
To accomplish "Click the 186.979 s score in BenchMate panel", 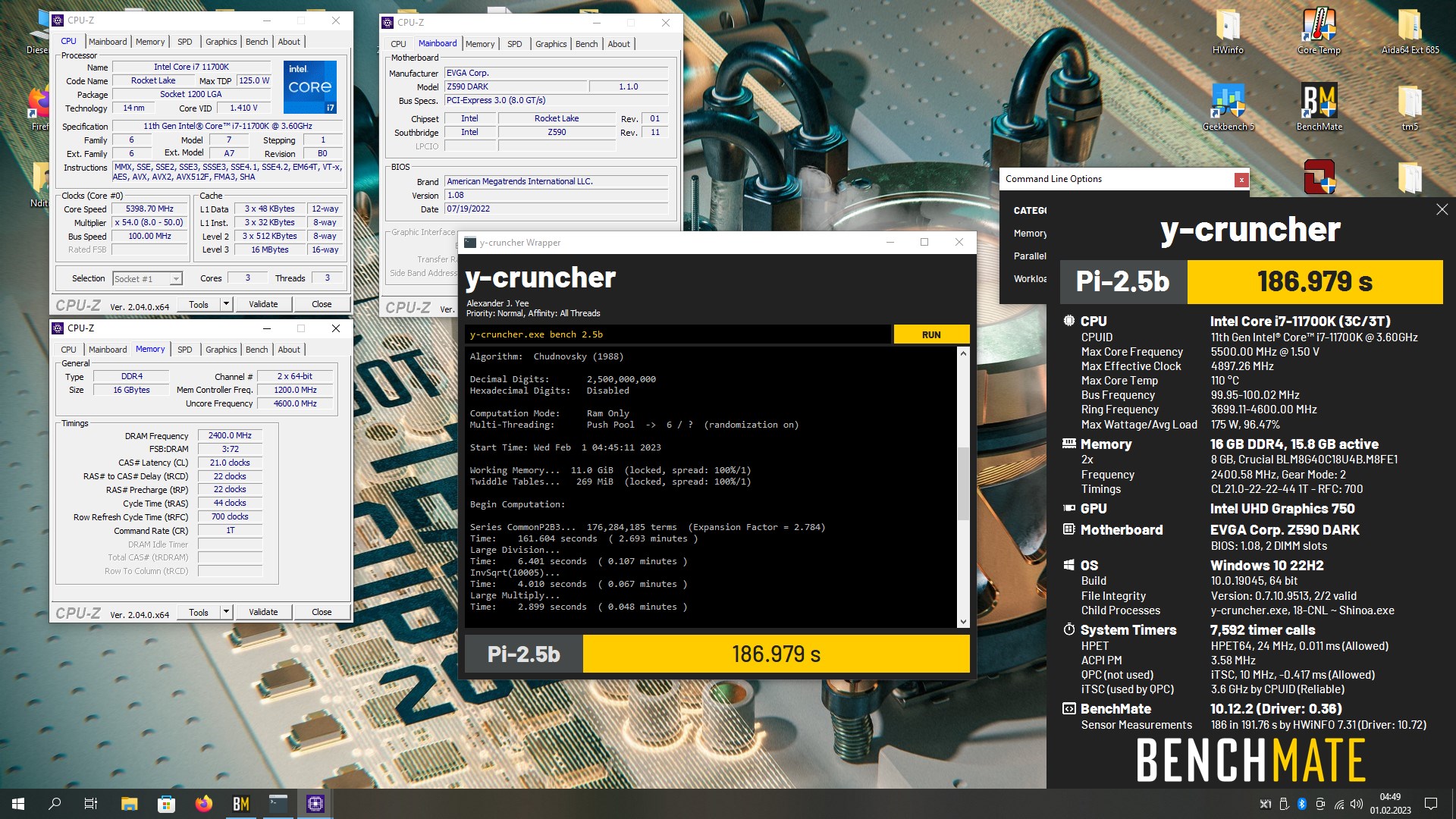I will click(1315, 282).
